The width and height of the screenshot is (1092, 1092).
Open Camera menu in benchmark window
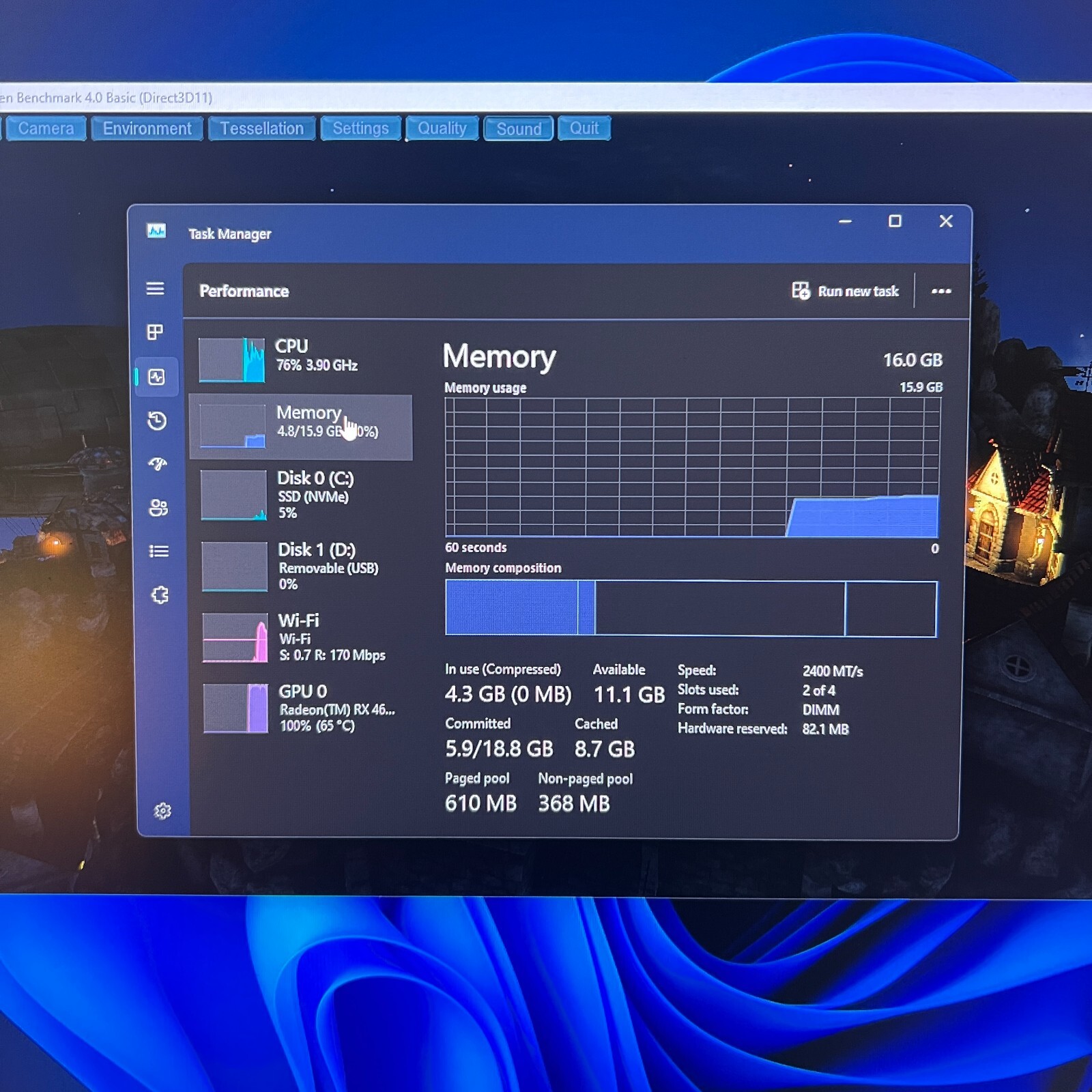(x=46, y=128)
